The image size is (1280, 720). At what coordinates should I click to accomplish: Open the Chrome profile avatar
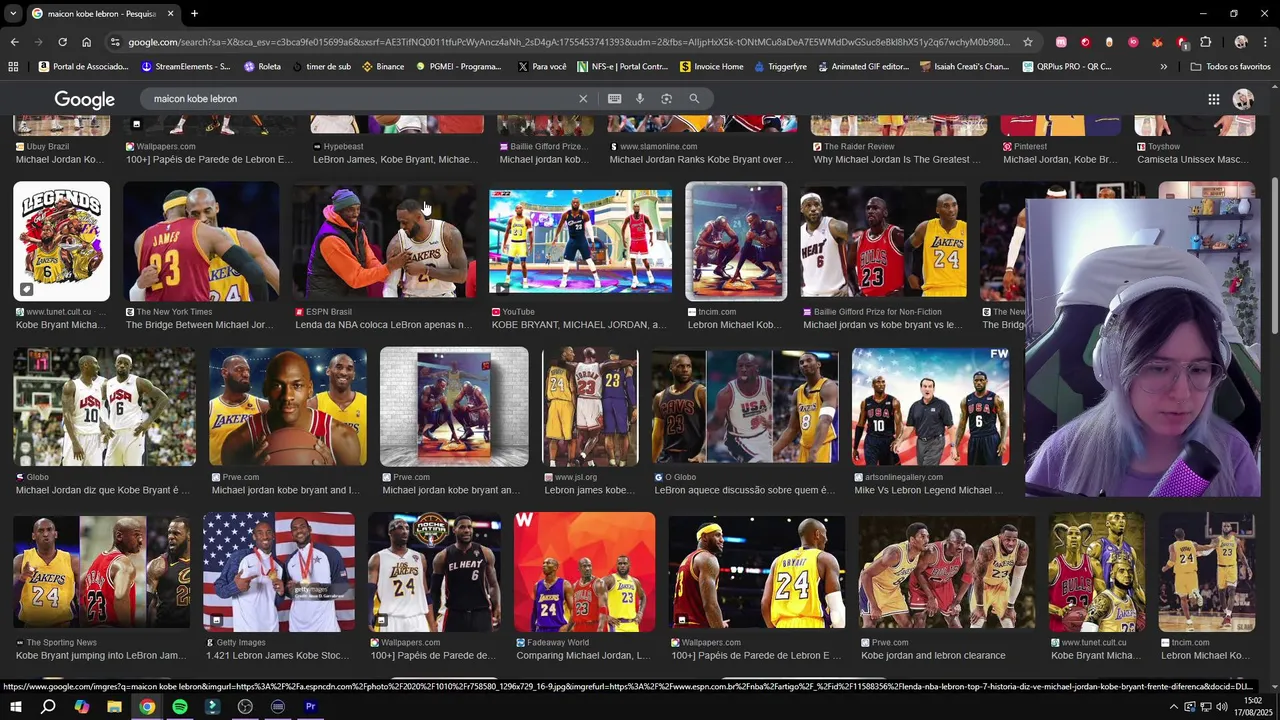pos(1241,42)
